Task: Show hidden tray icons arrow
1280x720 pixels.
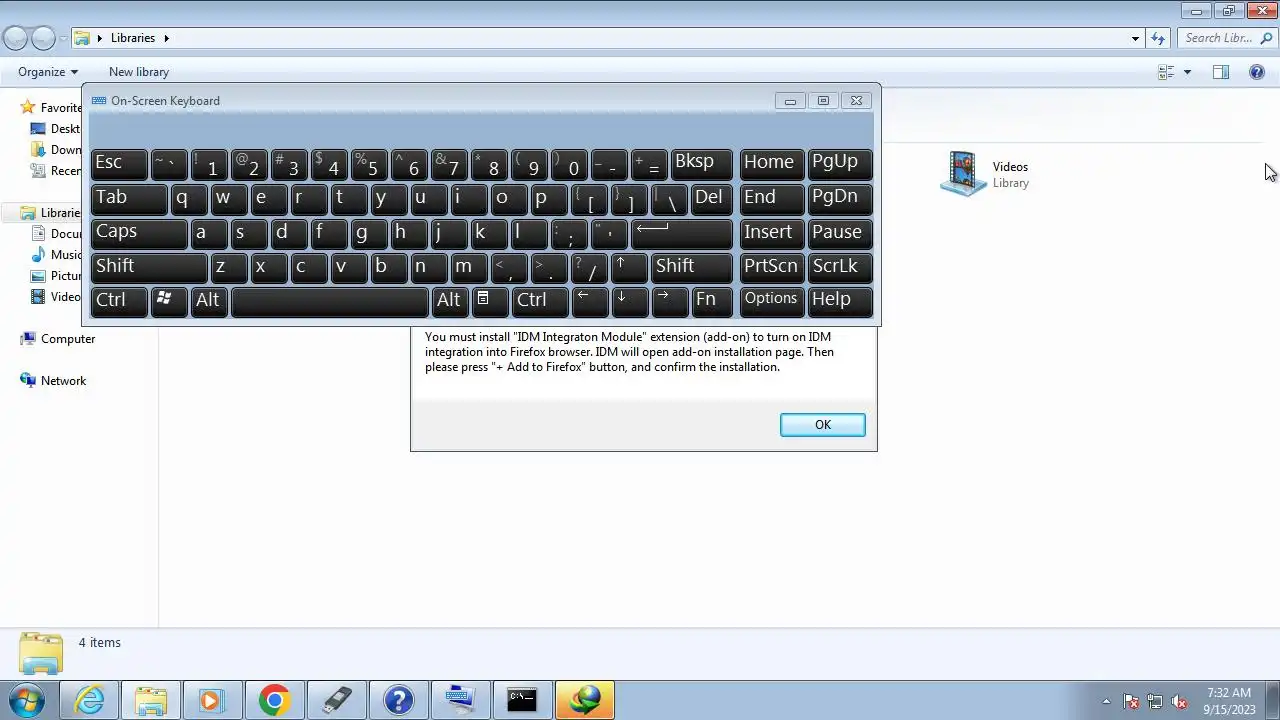Action: (1106, 701)
